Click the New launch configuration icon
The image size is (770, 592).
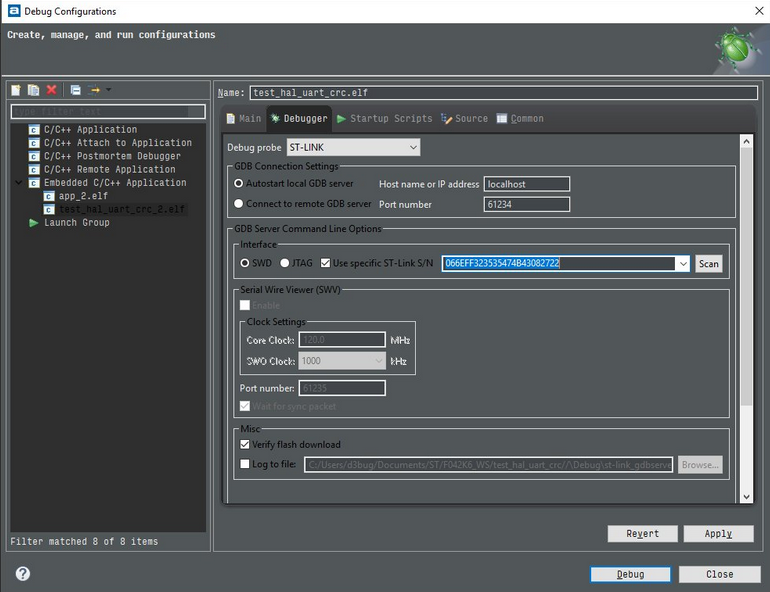pos(17,90)
